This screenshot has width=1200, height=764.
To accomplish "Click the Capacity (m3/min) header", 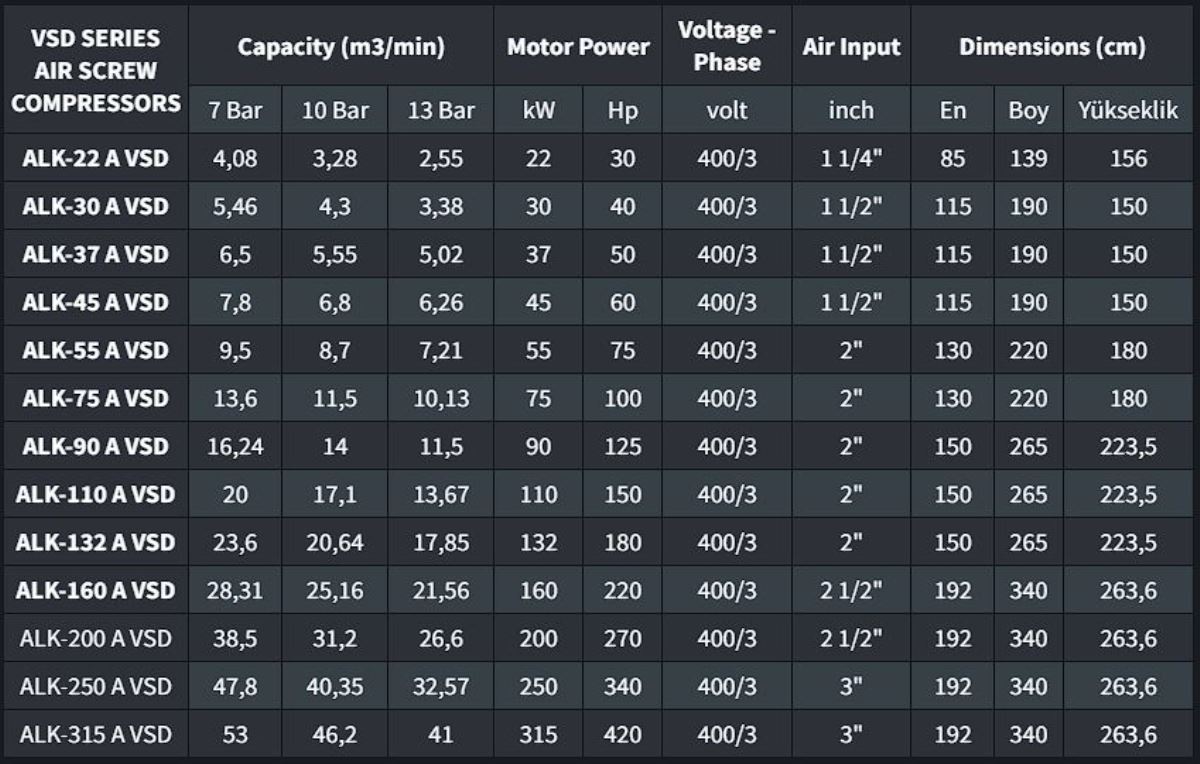I will pos(341,47).
